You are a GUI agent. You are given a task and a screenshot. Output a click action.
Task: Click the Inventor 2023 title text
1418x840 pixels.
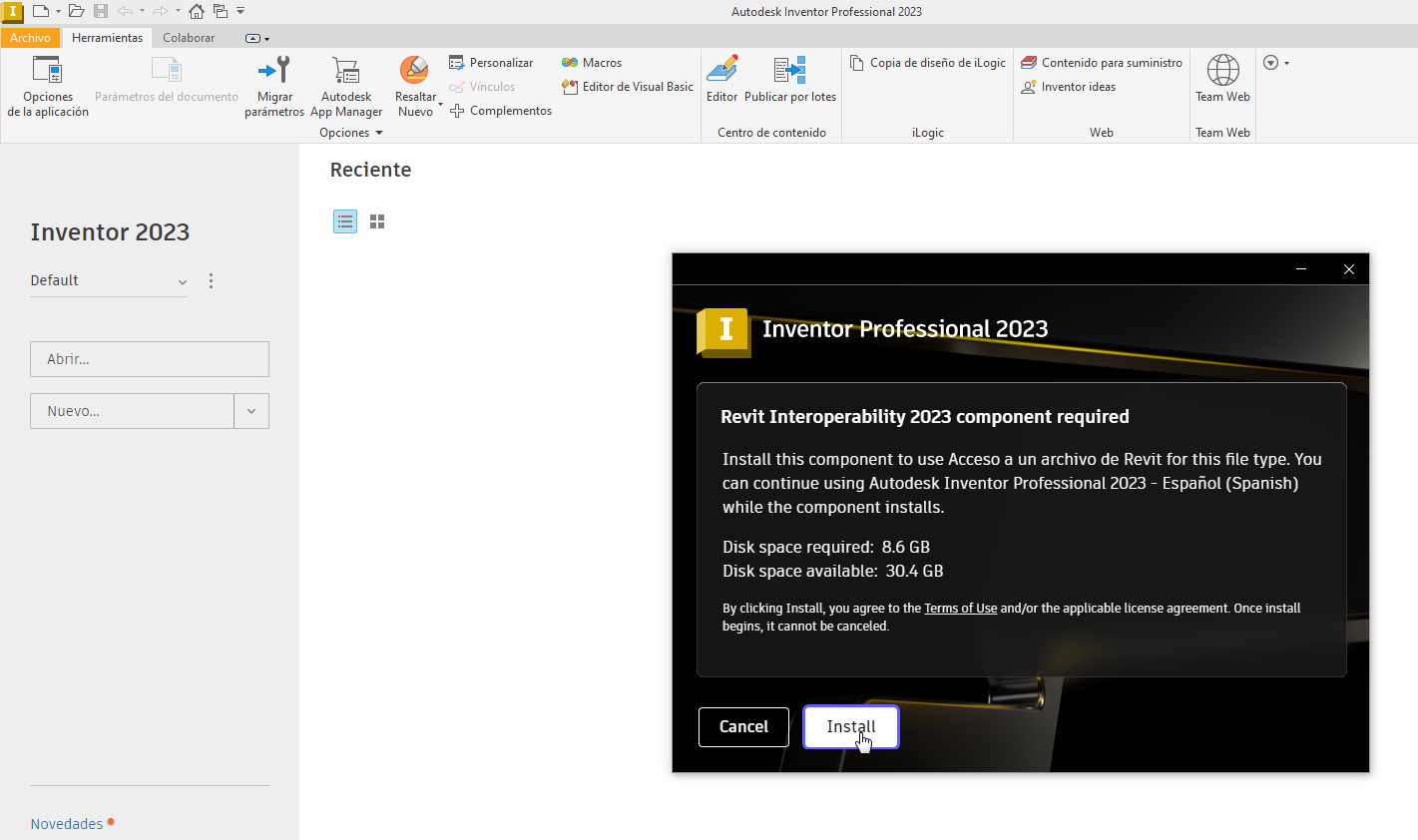point(110,232)
